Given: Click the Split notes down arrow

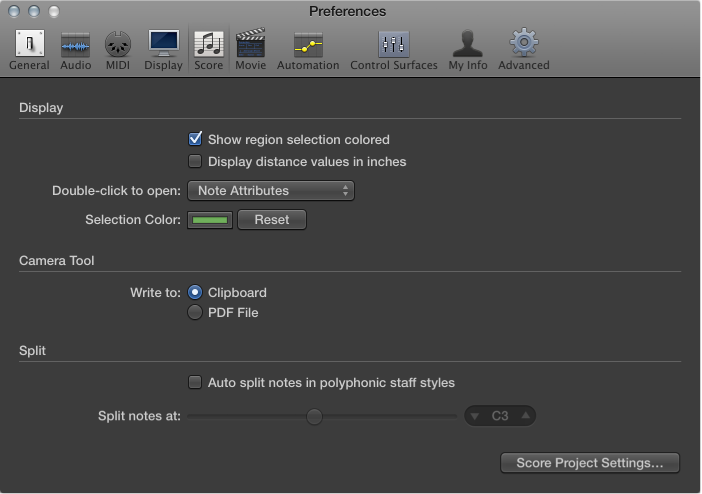Looking at the screenshot, I should pyautogui.click(x=476, y=415).
